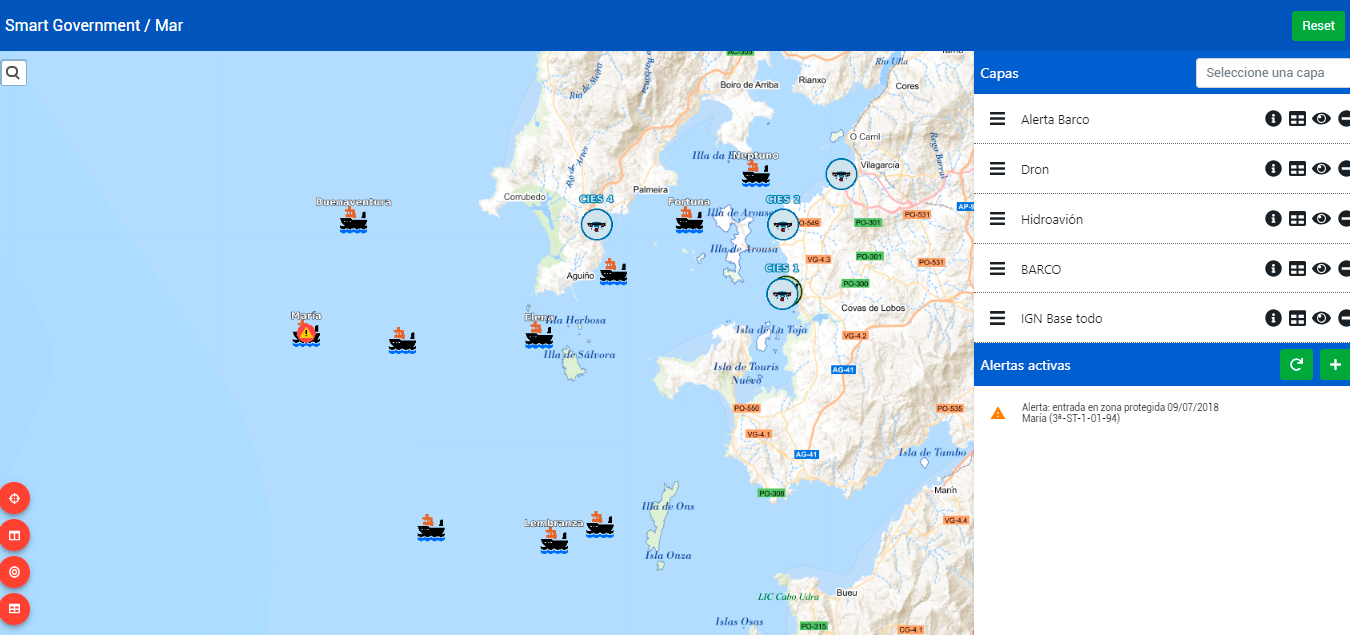Open the 'Seleccione una capa' dropdown
The image size is (1350, 635).
click(x=1272, y=73)
